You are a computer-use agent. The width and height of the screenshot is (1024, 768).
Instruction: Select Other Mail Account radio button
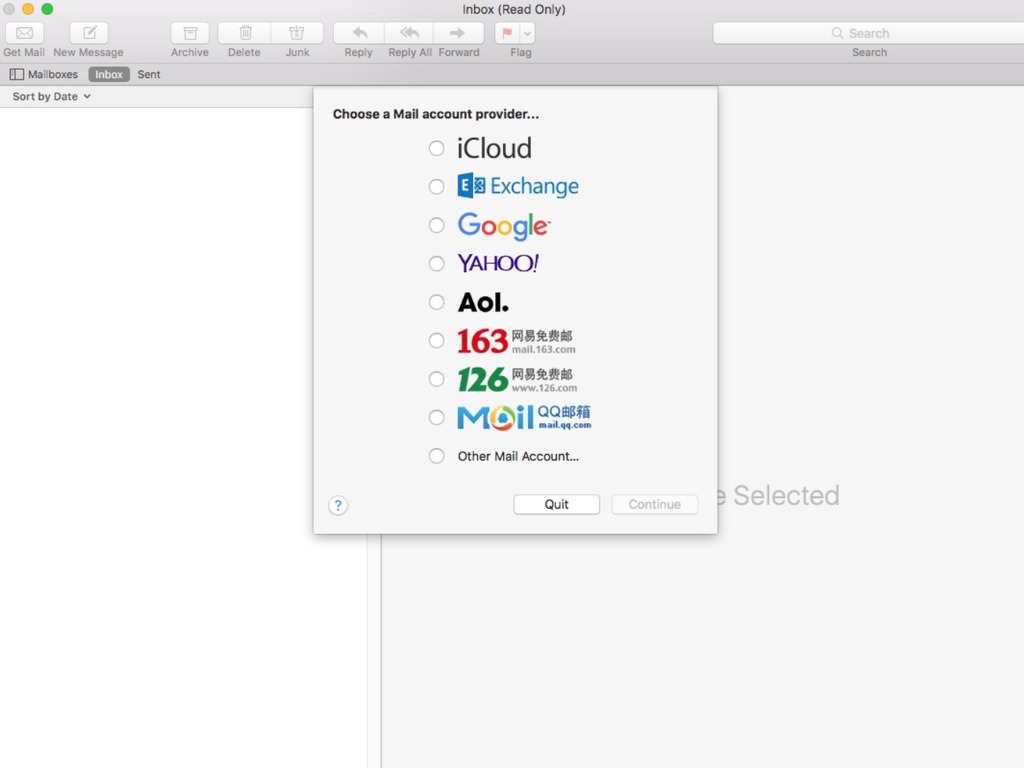click(x=436, y=456)
